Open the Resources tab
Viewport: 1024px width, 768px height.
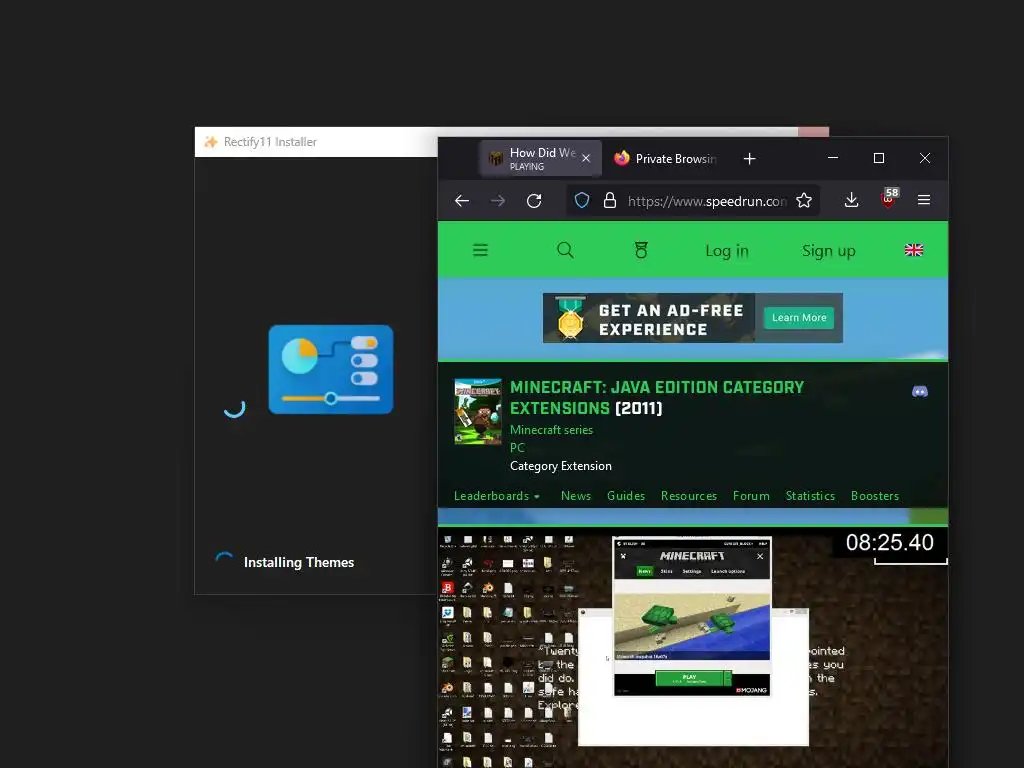click(x=688, y=496)
